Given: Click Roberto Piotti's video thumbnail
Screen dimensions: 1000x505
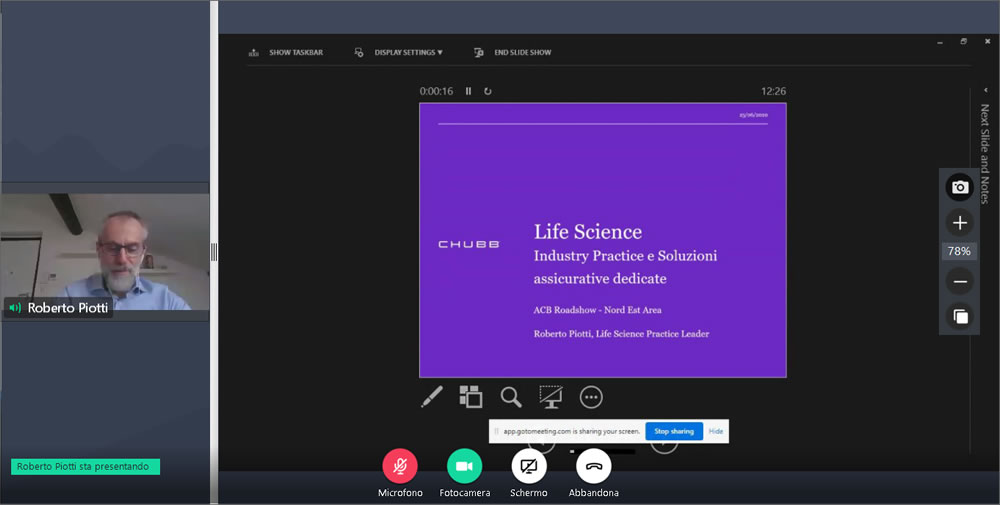Looking at the screenshot, I should (x=105, y=252).
